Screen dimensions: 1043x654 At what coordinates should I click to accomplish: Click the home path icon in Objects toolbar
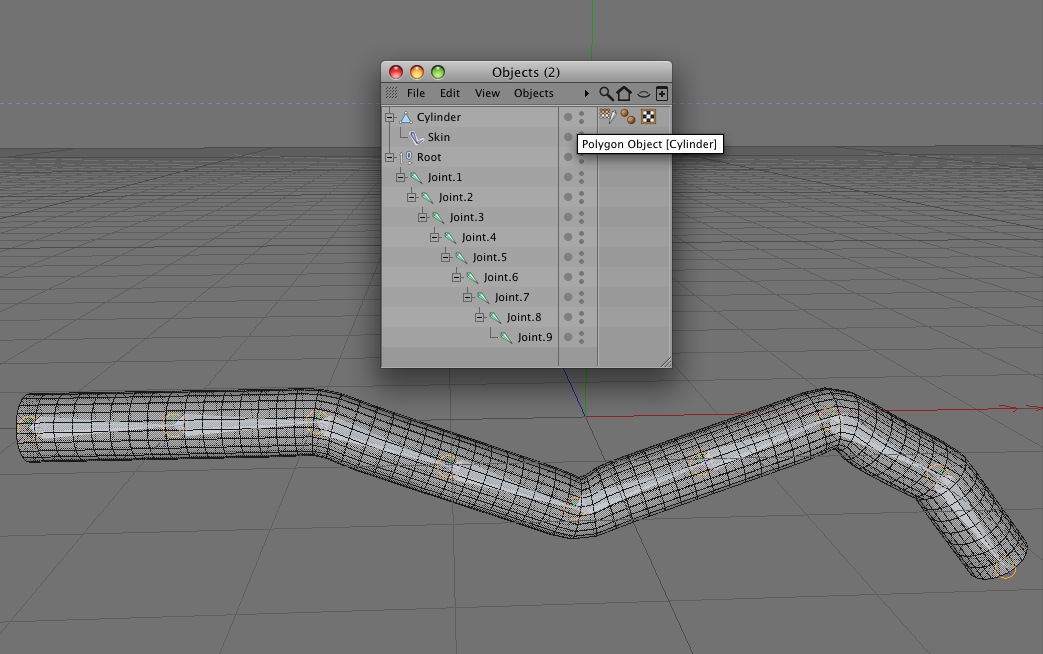click(624, 94)
